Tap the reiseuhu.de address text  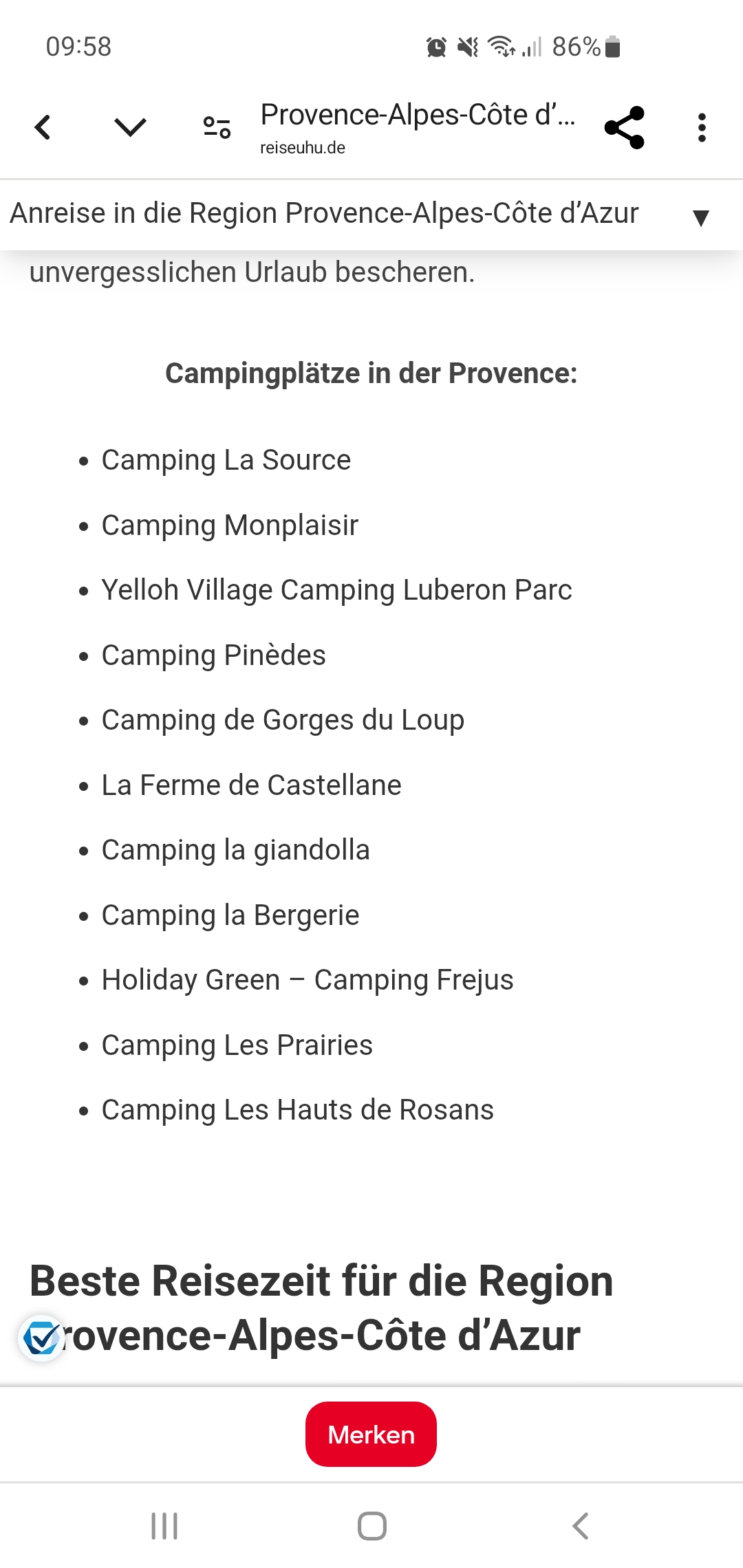(x=303, y=148)
